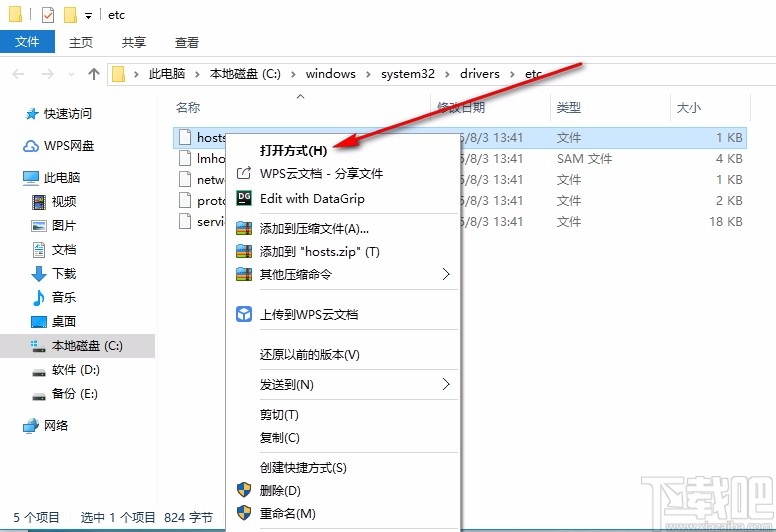Open the 文件 ribbon tab

27,42
